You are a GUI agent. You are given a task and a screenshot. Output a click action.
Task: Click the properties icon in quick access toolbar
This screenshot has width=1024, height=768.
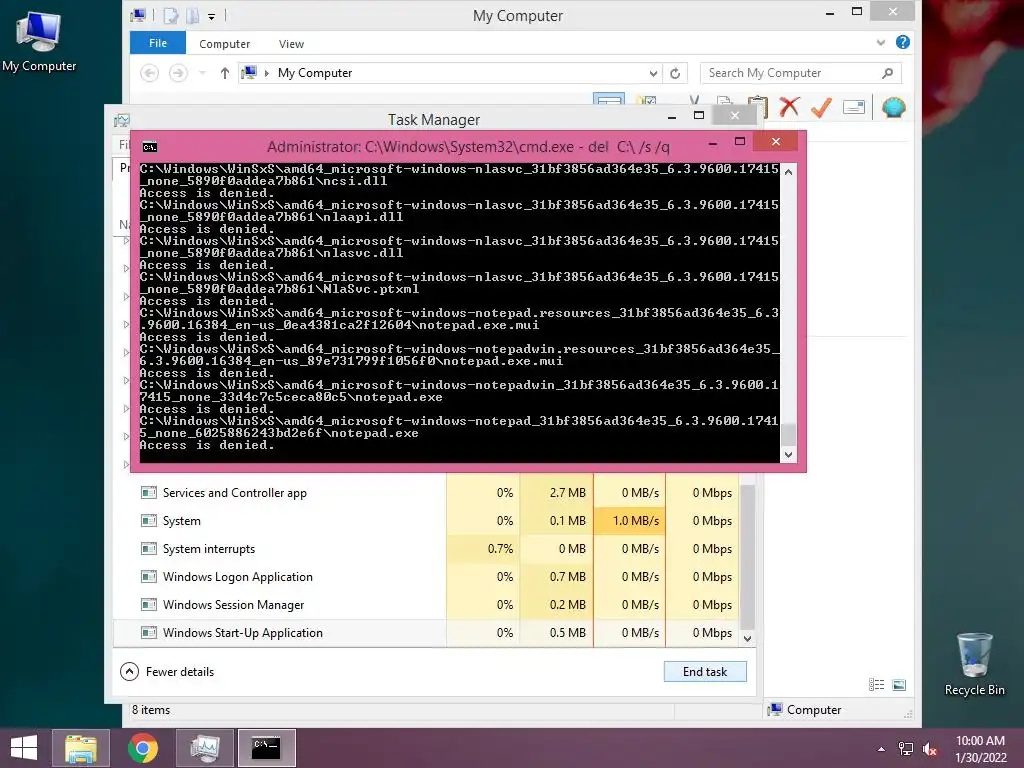171,15
